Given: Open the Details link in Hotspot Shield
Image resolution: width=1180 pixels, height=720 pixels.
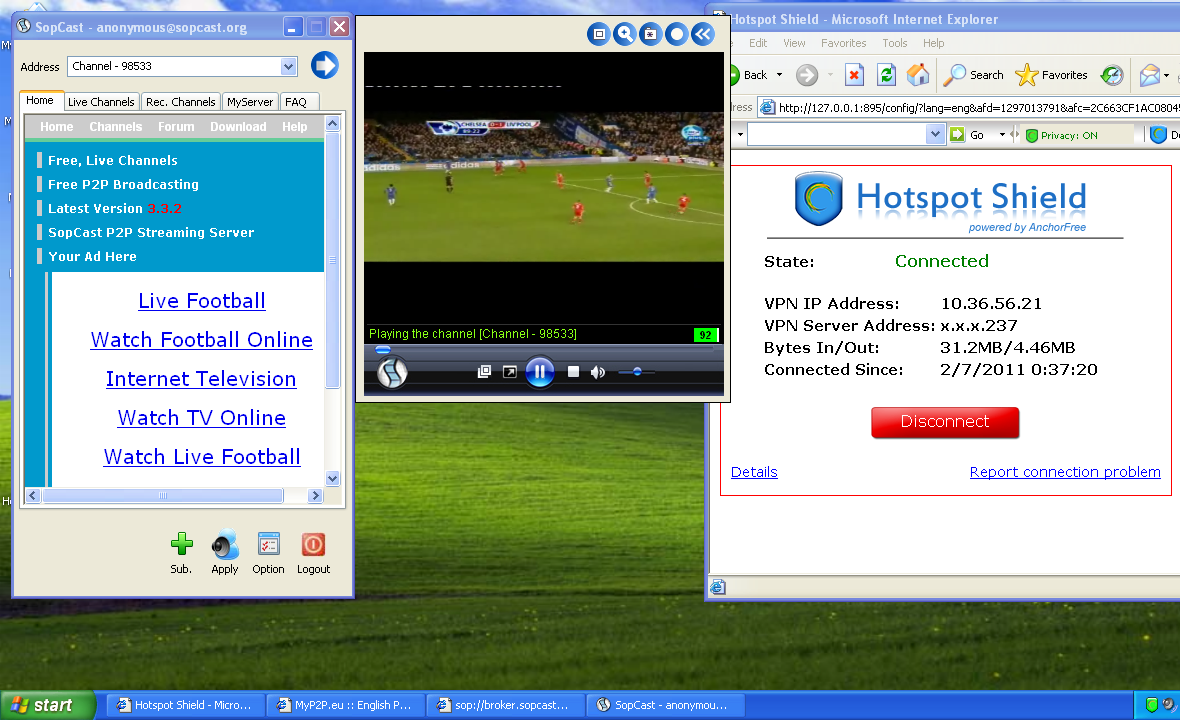Looking at the screenshot, I should [754, 472].
